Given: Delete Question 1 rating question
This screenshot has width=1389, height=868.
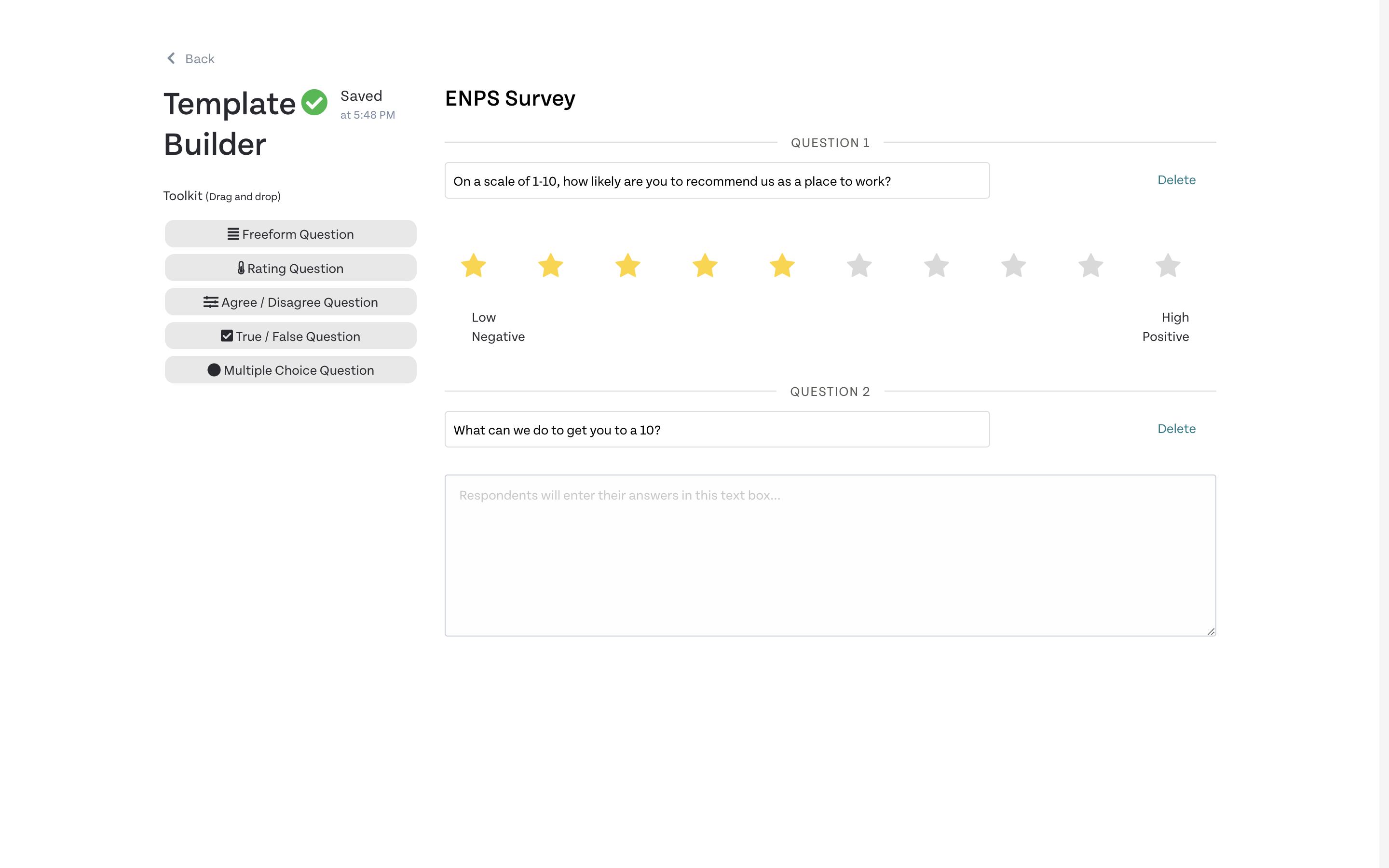Looking at the screenshot, I should pos(1177,180).
